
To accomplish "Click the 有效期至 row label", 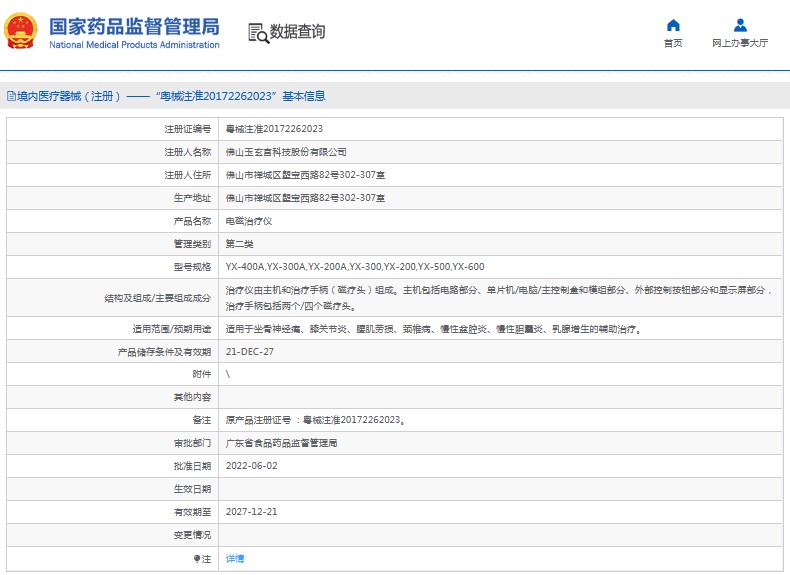I will point(192,512).
